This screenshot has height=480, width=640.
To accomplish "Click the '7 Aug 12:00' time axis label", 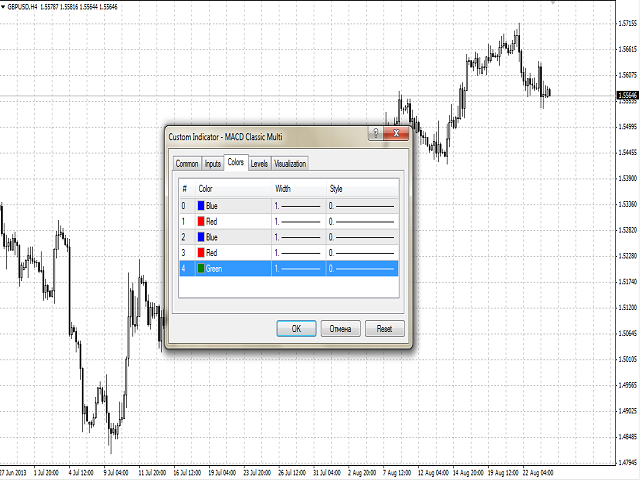I will pyautogui.click(x=397, y=473).
